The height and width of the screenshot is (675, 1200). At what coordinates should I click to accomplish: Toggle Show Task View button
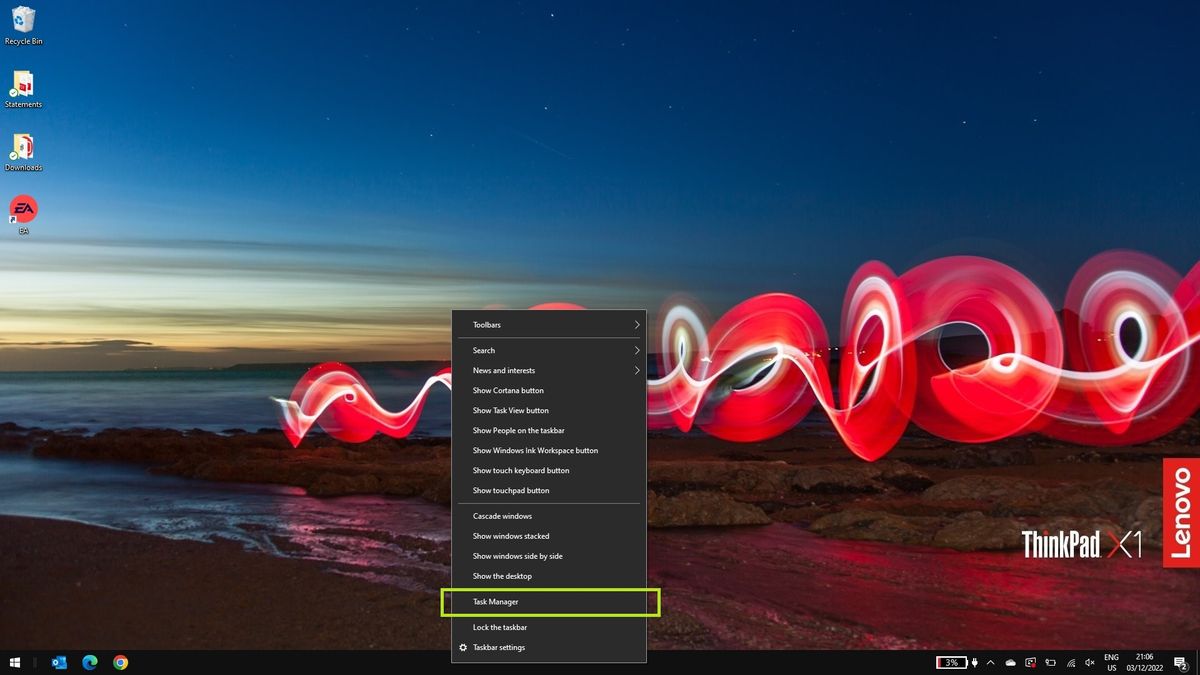pyautogui.click(x=548, y=411)
